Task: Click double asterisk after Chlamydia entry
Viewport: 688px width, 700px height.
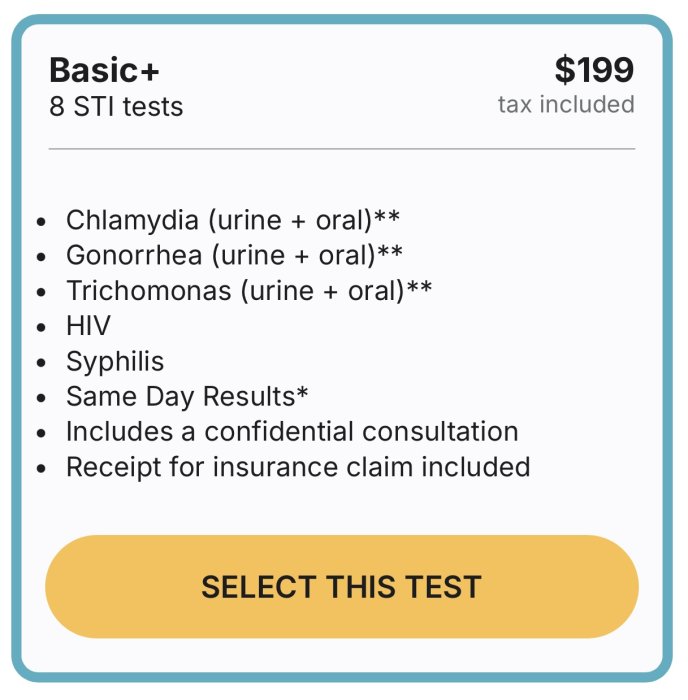Action: pyautogui.click(x=388, y=216)
